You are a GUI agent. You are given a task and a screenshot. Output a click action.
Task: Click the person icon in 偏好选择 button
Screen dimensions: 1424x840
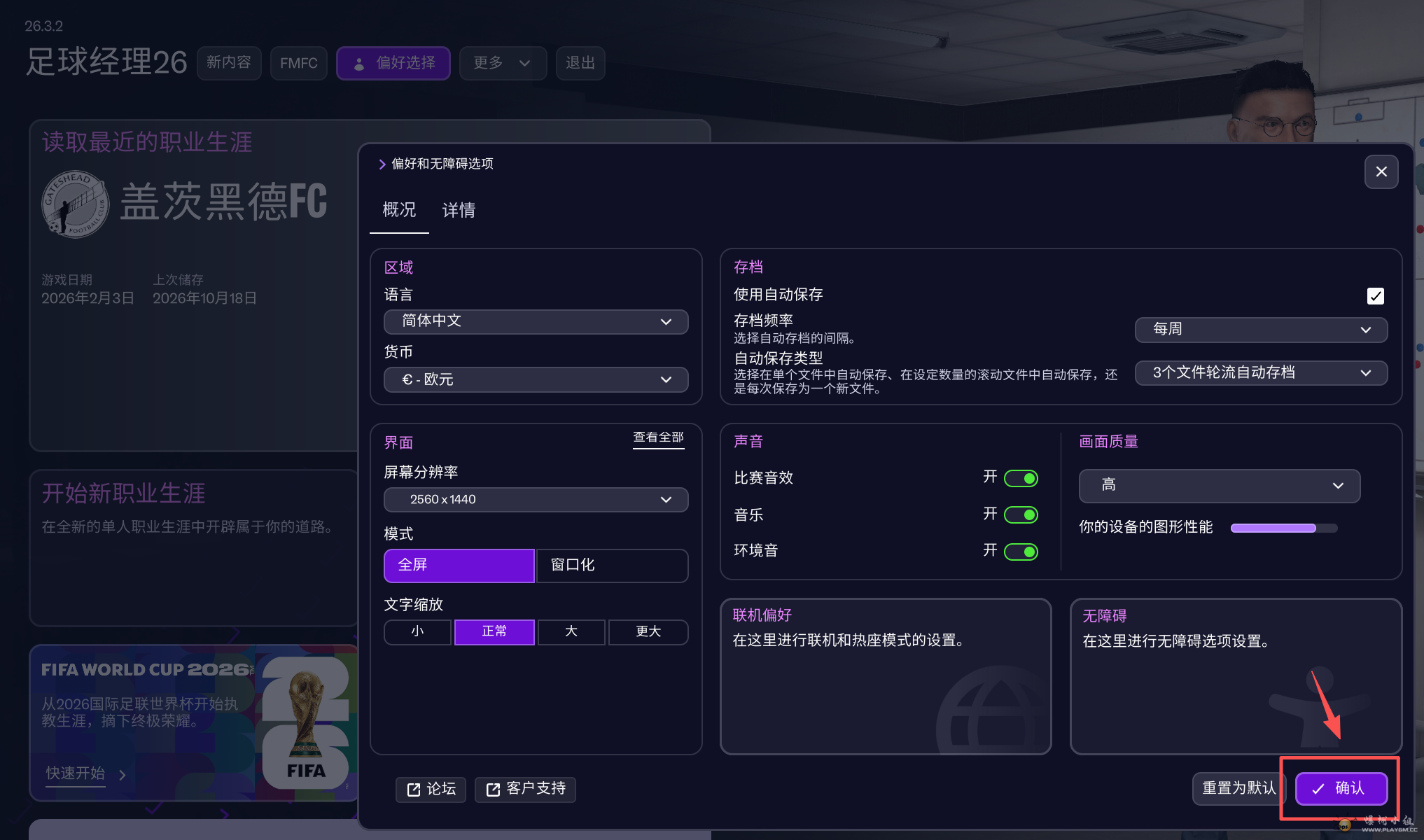[x=358, y=64]
